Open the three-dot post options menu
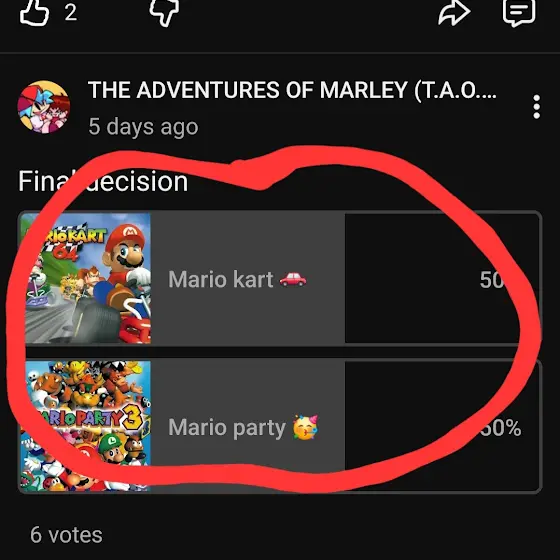This screenshot has height=560, width=560. click(x=536, y=107)
